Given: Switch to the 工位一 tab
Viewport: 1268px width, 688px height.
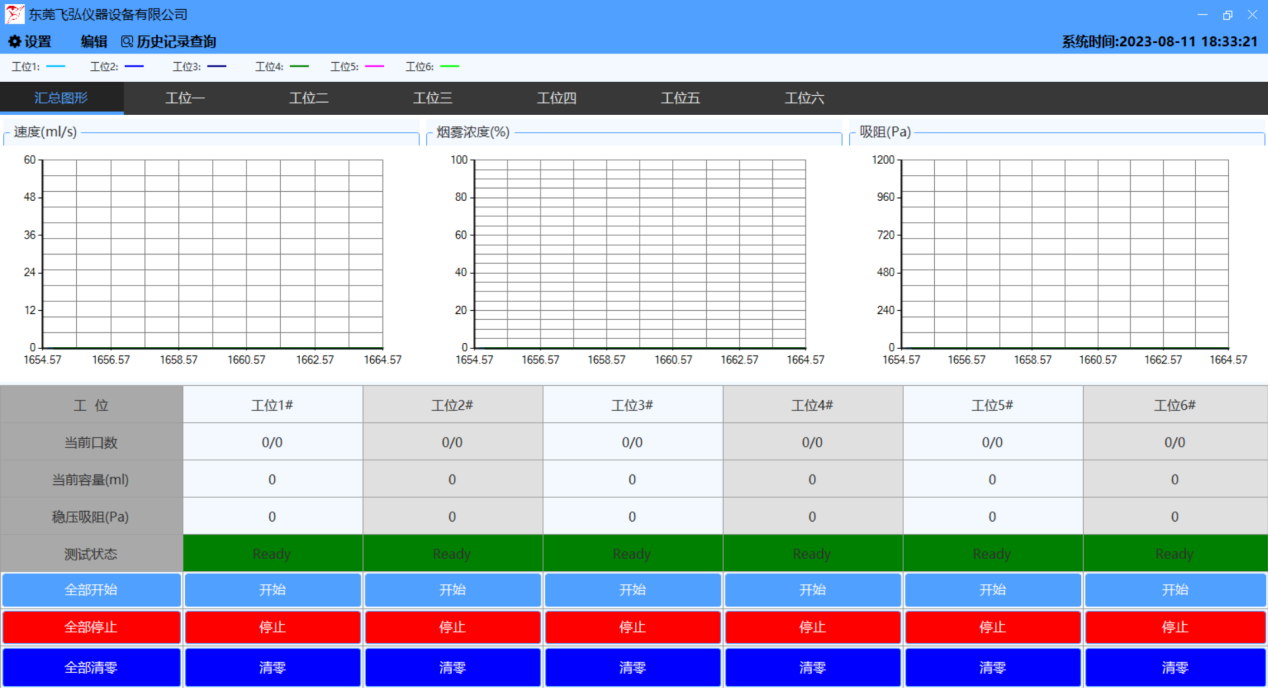Looking at the screenshot, I should click(185, 98).
